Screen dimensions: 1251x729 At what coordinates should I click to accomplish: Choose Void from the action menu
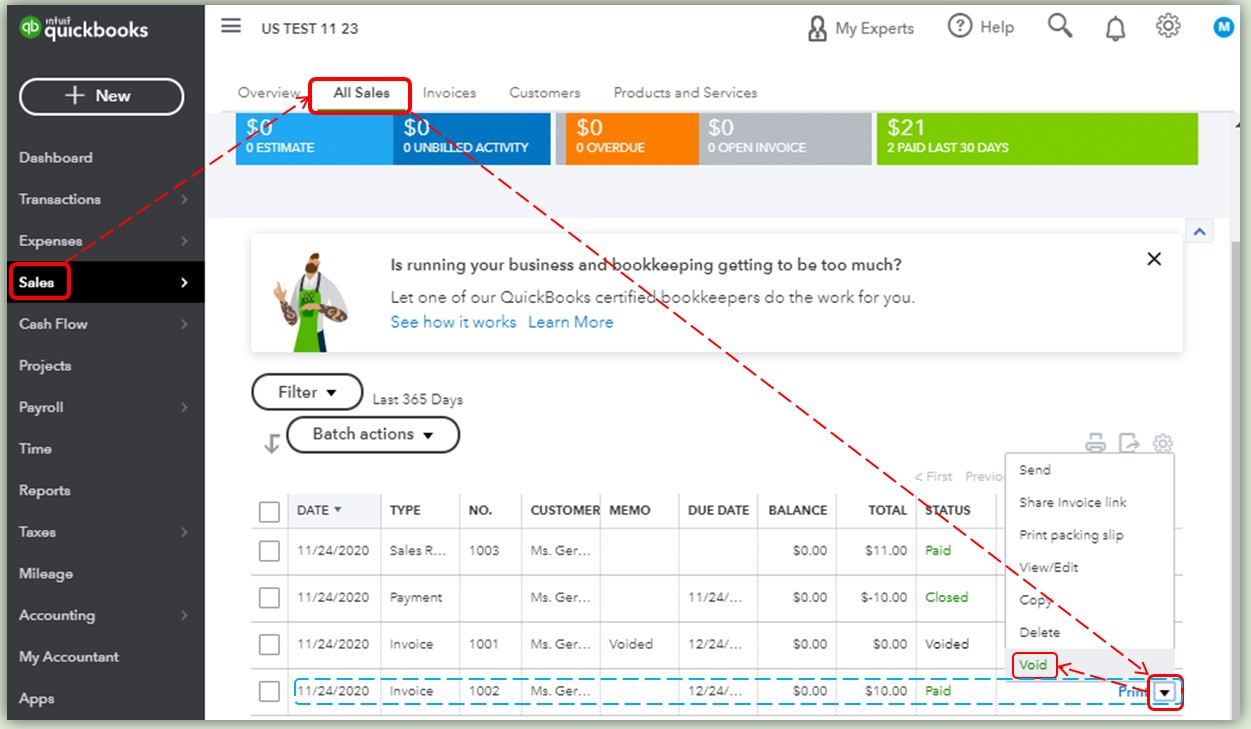(x=1033, y=665)
